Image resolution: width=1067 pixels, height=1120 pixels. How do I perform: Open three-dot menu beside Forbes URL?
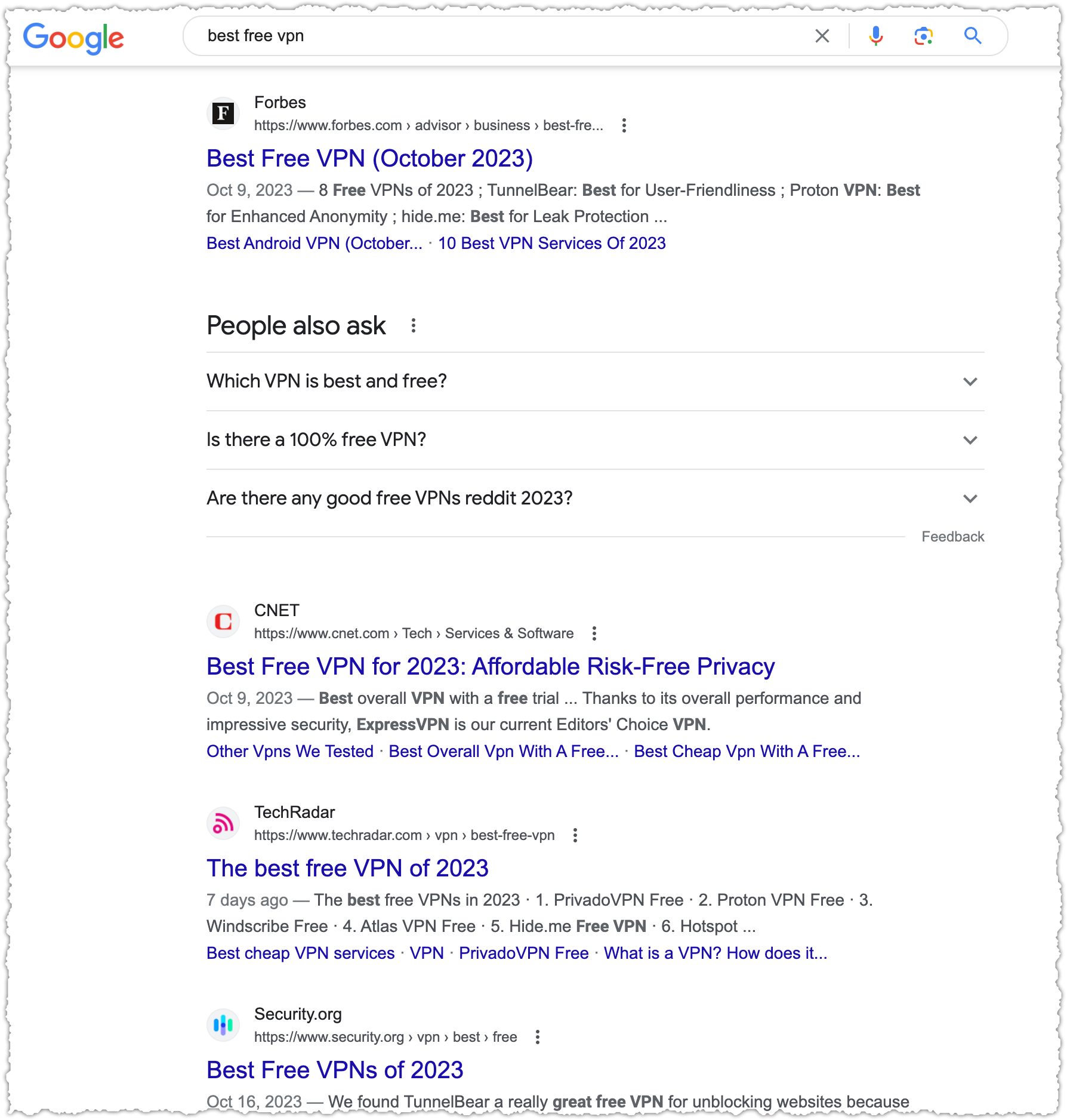click(624, 125)
